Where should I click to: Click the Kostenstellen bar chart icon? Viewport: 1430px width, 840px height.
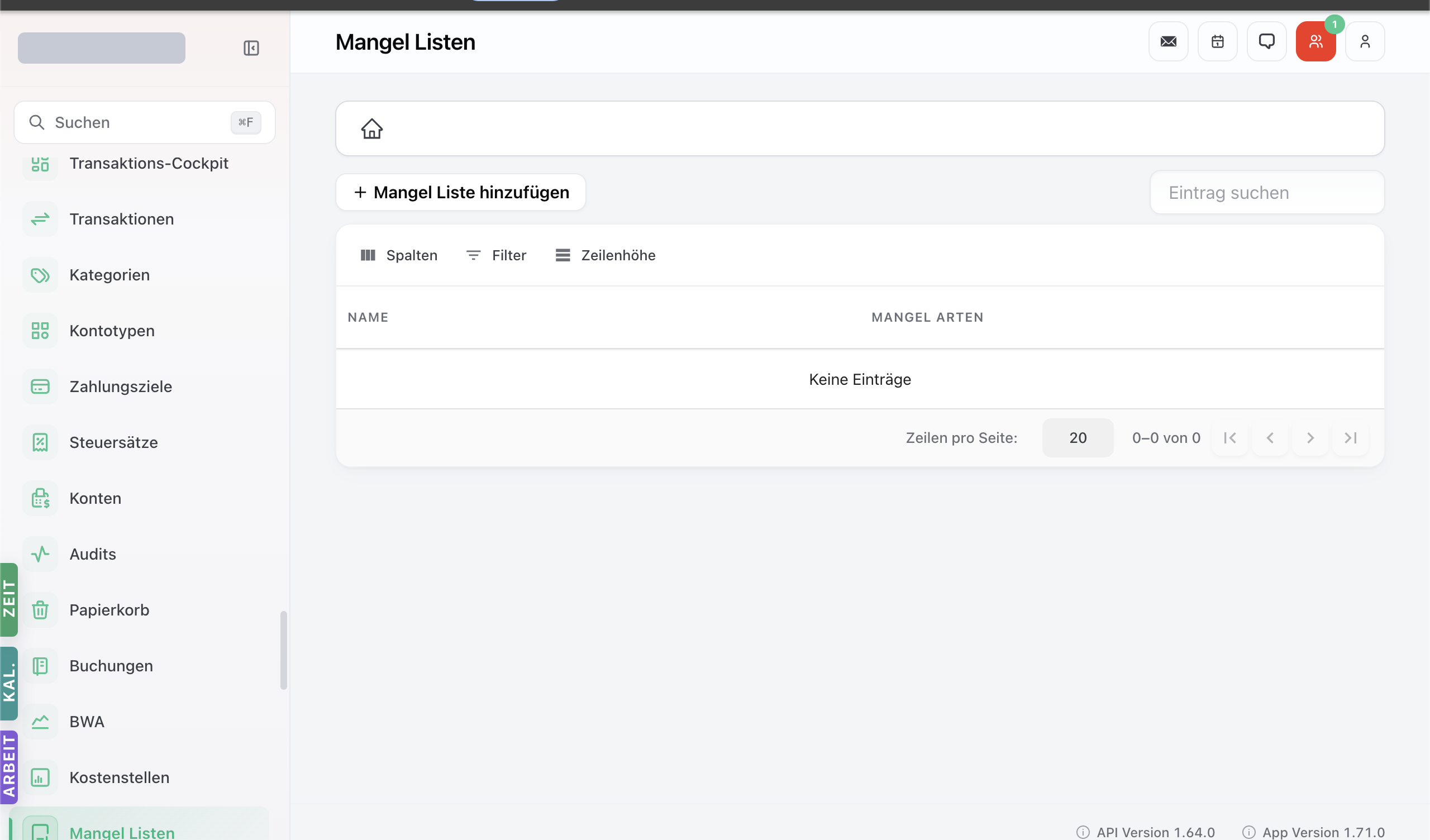40,777
